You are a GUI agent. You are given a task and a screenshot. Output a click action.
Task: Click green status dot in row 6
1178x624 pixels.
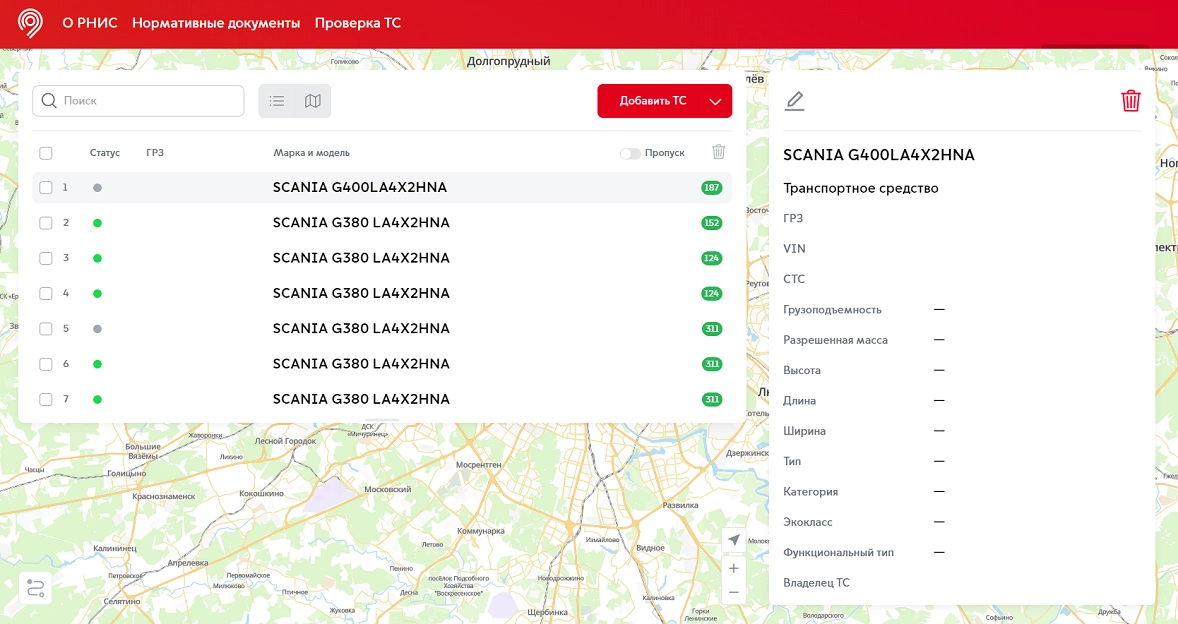point(97,364)
